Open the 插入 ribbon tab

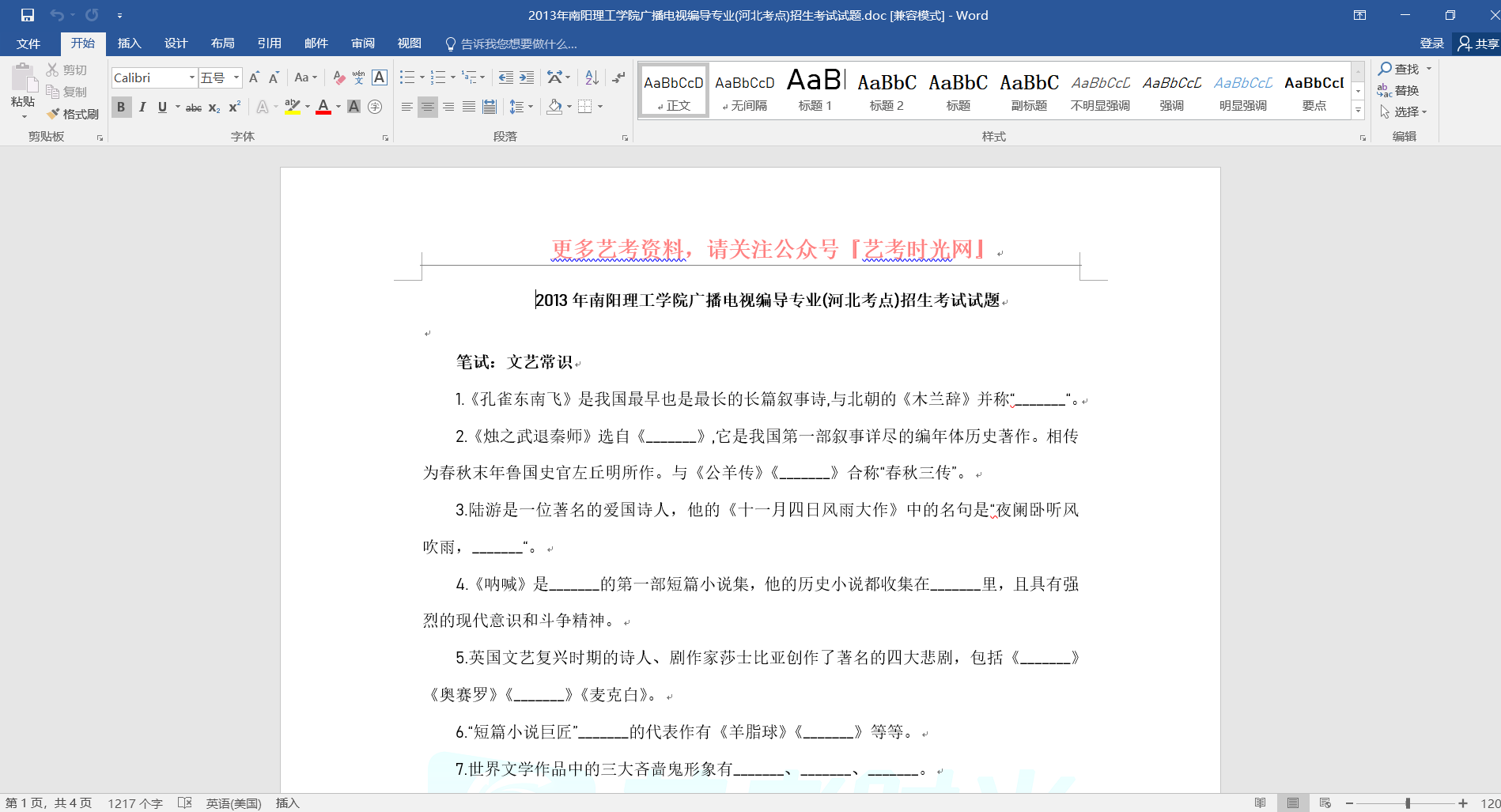(x=129, y=43)
